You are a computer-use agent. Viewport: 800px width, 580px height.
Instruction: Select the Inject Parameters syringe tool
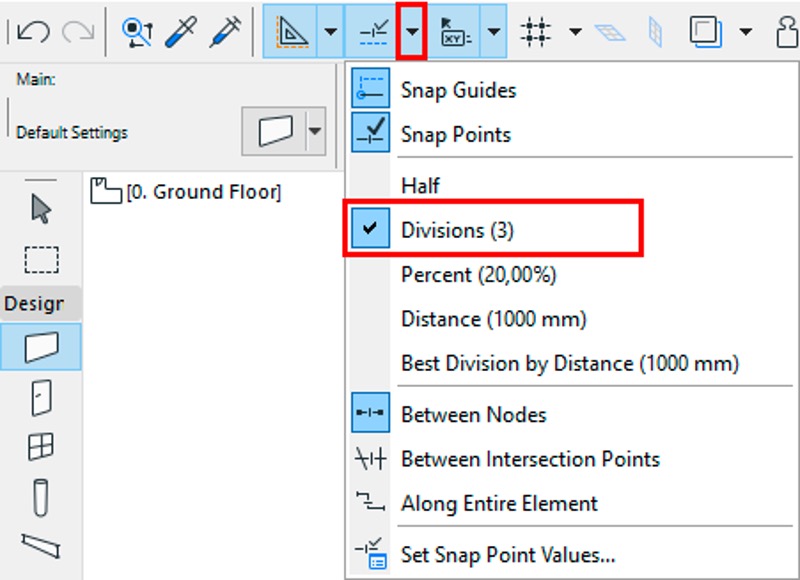[x=226, y=32]
